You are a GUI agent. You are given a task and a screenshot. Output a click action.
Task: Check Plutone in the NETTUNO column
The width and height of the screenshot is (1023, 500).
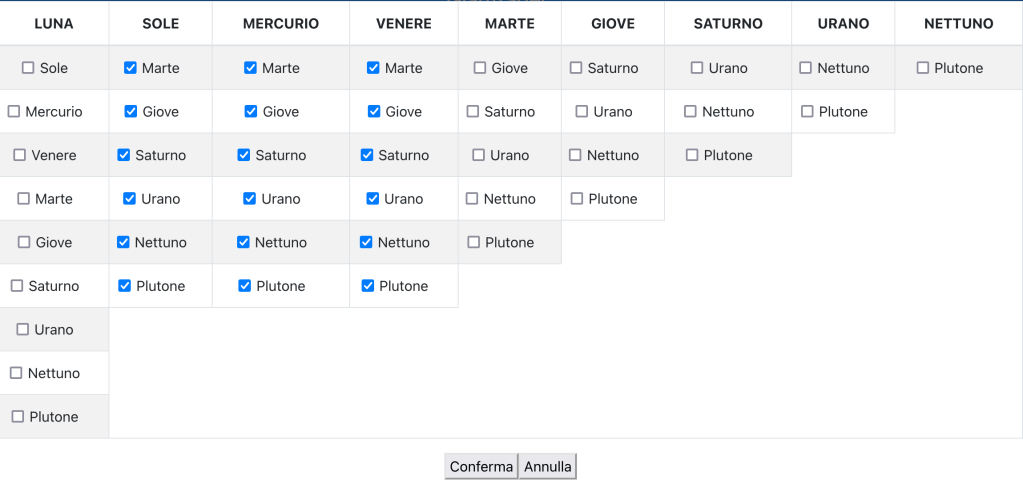tap(923, 68)
